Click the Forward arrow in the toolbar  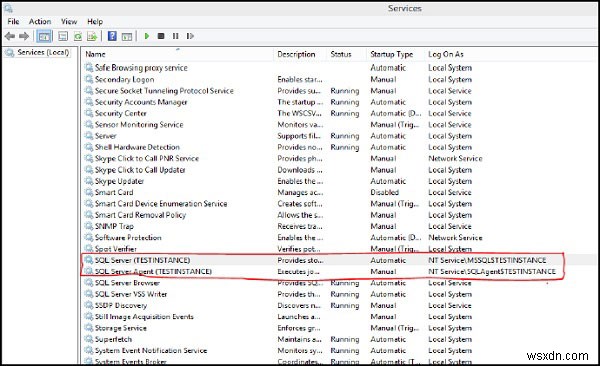click(x=24, y=36)
